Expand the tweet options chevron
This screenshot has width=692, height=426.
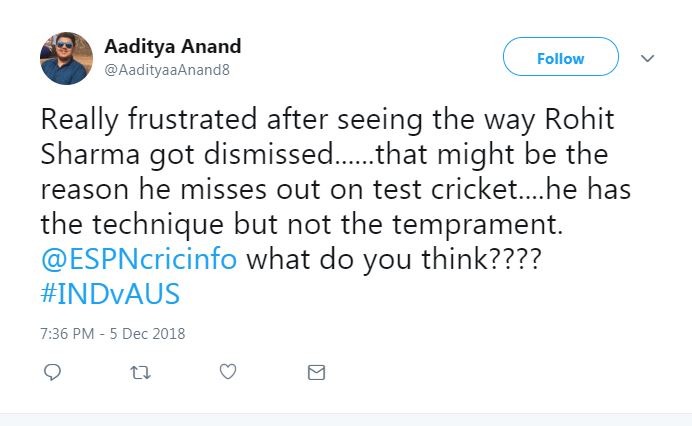(x=647, y=58)
